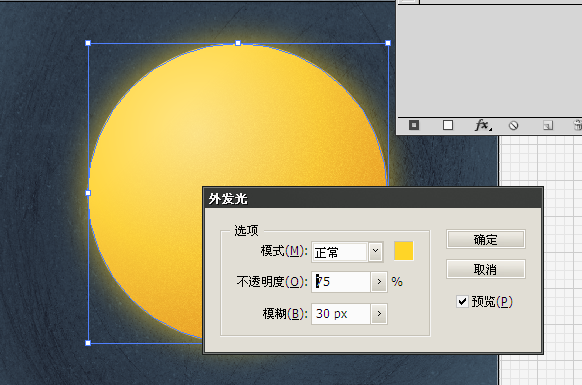Image resolution: width=582 pixels, height=385 pixels.
Task: Click the Add New Stroke icon
Action: point(414,125)
